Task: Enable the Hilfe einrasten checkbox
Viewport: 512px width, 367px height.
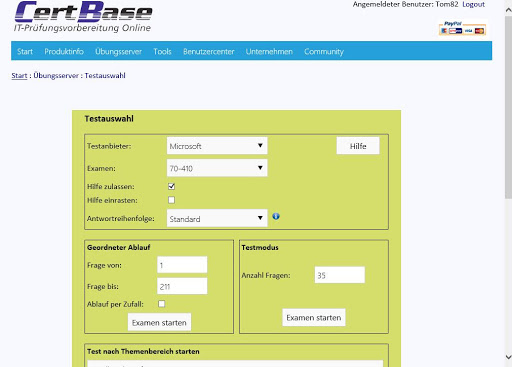Action: (x=171, y=200)
